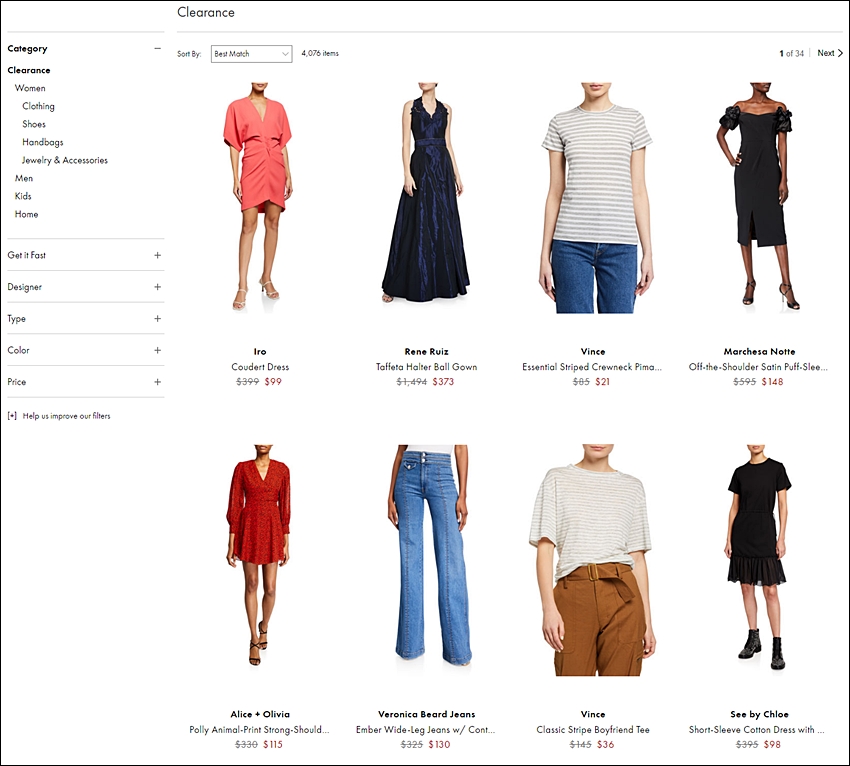Click Essential Striped Crewneck Pima title
This screenshot has width=850, height=766.
click(592, 367)
